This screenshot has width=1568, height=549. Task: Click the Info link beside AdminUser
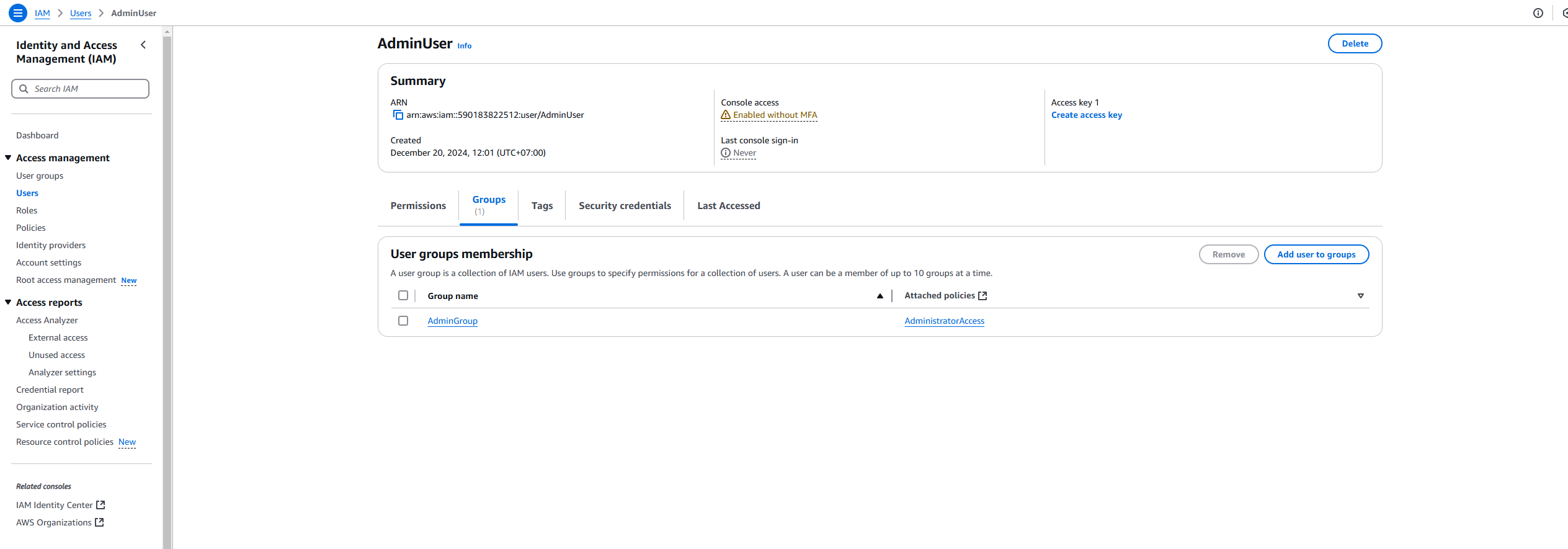[464, 46]
